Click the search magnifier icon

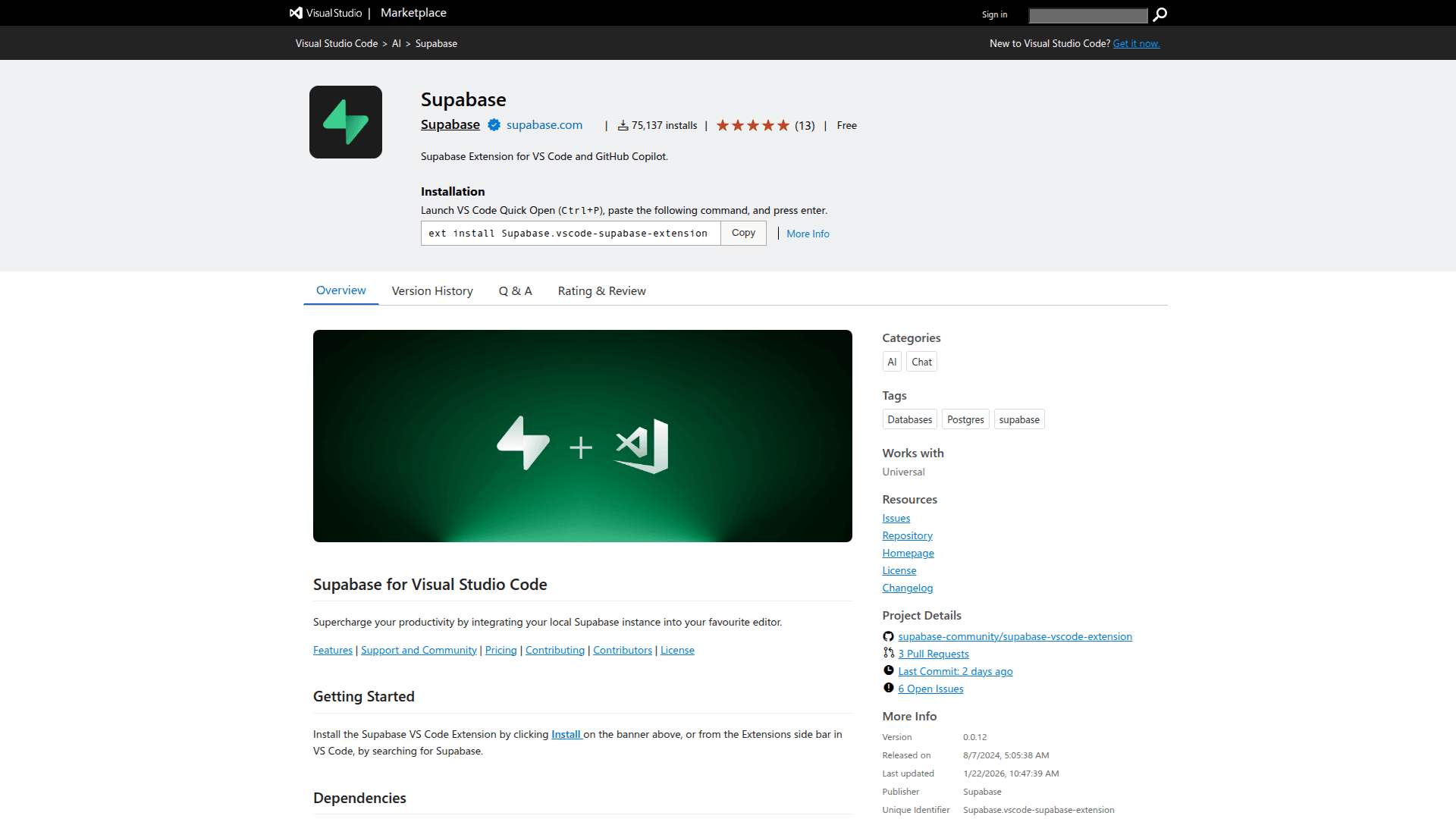(1159, 15)
